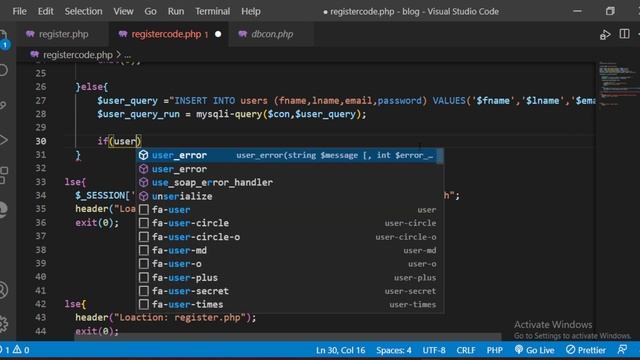
Task: Click the horizontal editor scrollbar
Action: pos(288,336)
